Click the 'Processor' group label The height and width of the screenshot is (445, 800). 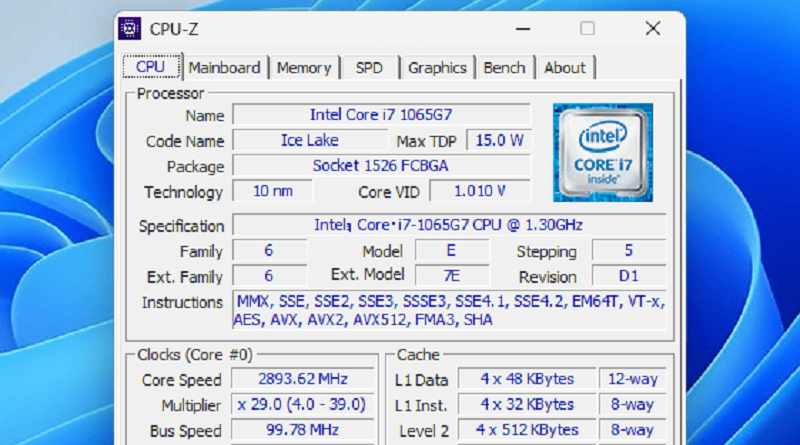(x=170, y=93)
